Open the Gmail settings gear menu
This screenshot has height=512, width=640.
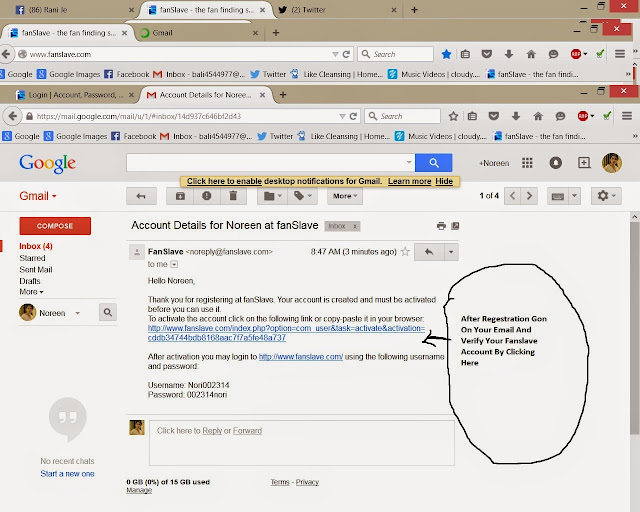[606, 196]
